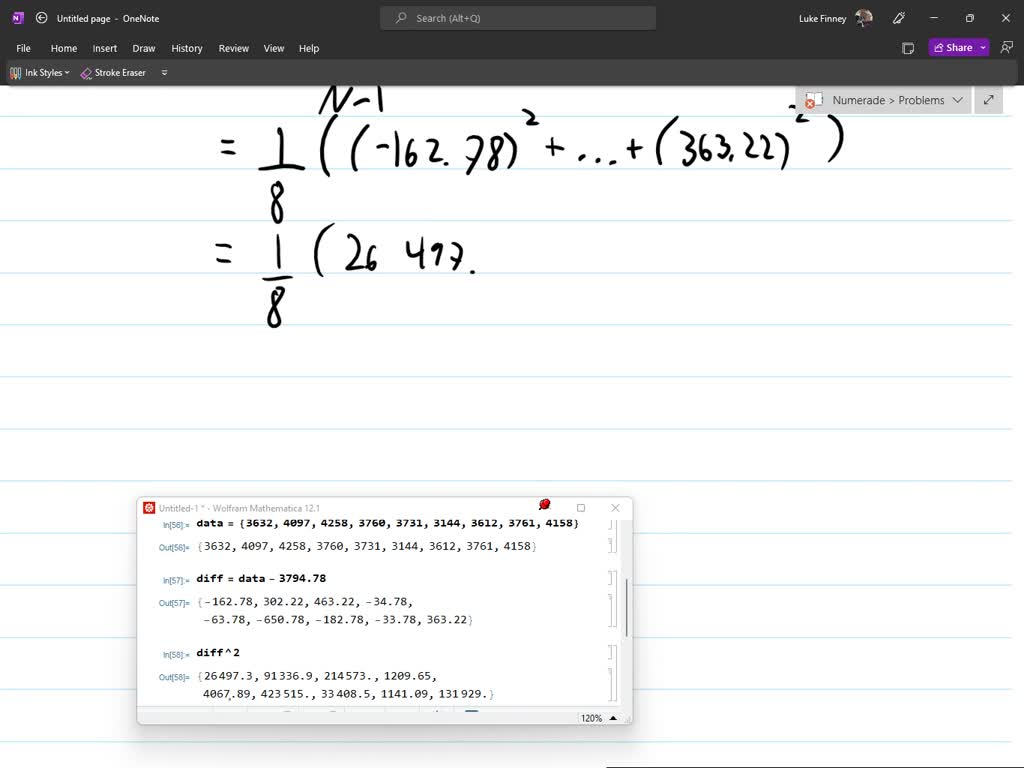Open the 120% zoom menu in Mathematica
This screenshot has height=768, width=1024.
click(591, 718)
